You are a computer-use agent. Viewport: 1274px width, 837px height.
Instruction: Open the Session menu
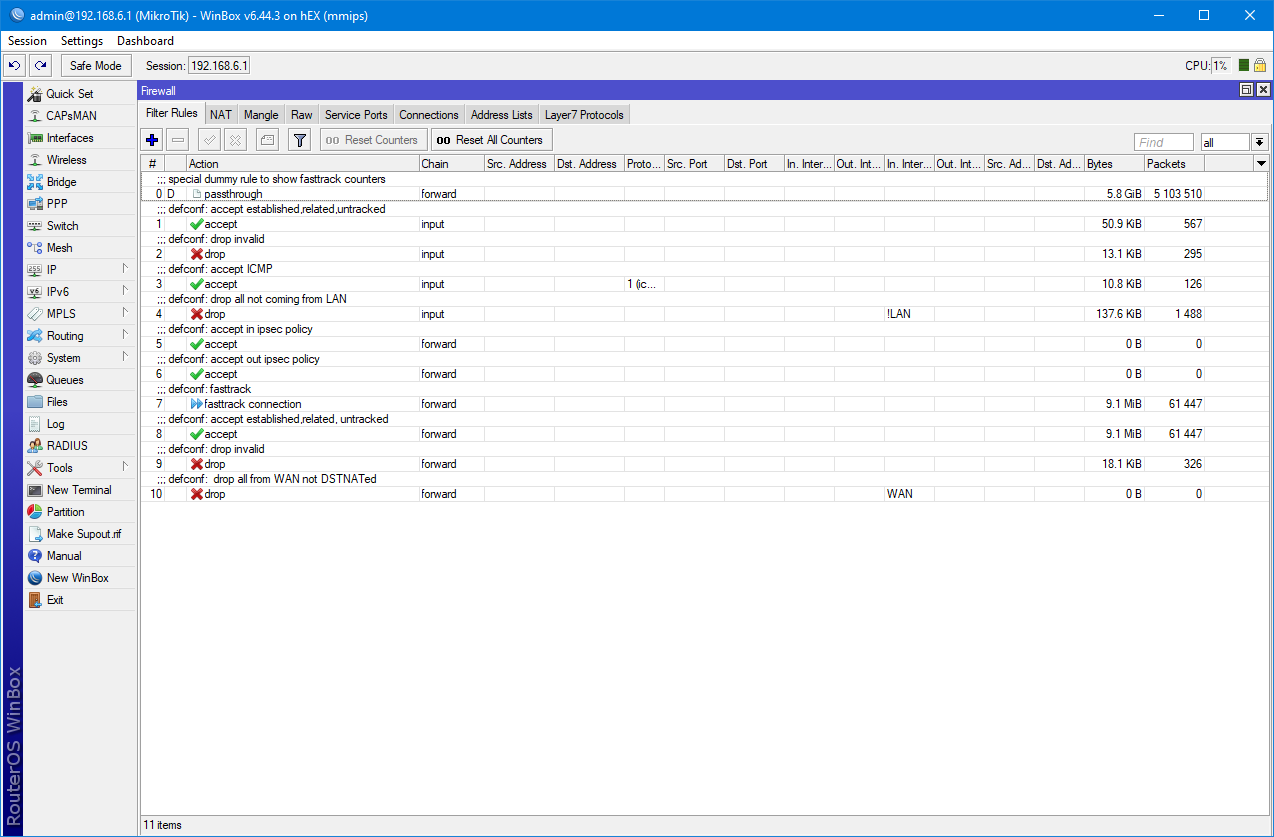coord(28,41)
